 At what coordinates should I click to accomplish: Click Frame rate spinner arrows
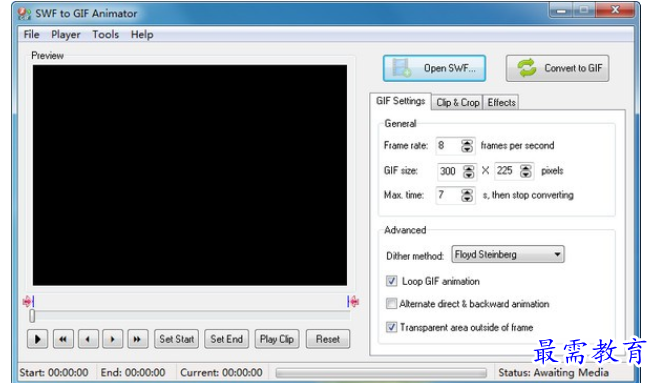click(467, 146)
